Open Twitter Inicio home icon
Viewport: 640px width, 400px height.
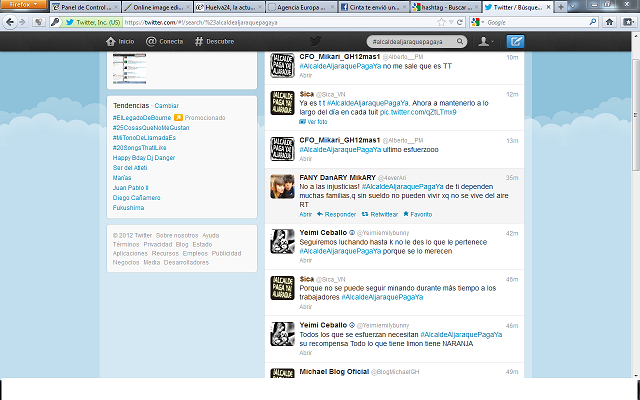pos(120,41)
